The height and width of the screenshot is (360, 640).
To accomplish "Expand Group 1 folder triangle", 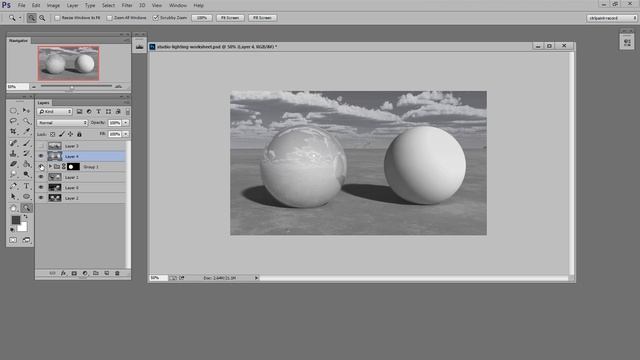I will [50, 167].
